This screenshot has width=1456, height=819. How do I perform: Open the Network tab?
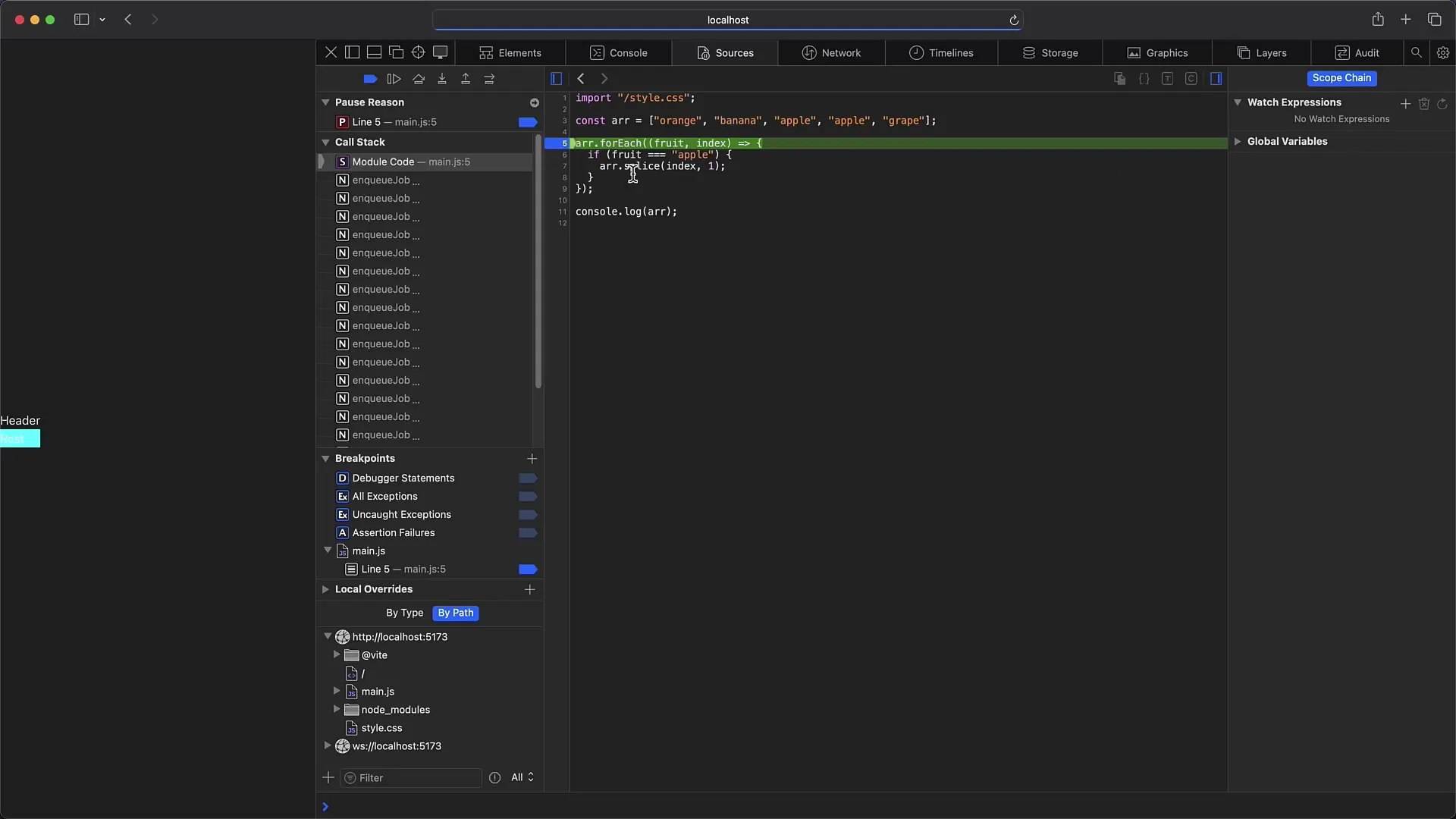tap(832, 53)
